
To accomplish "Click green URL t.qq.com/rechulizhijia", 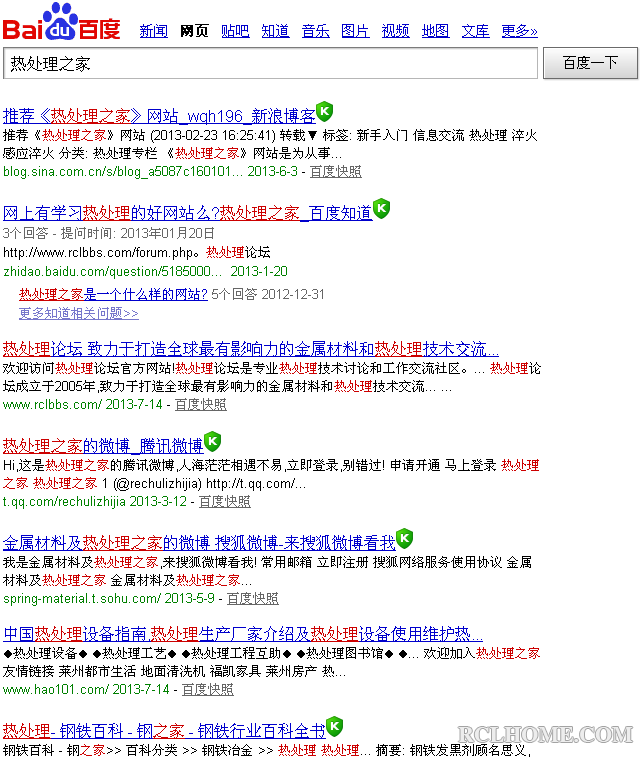I will (x=64, y=501).
